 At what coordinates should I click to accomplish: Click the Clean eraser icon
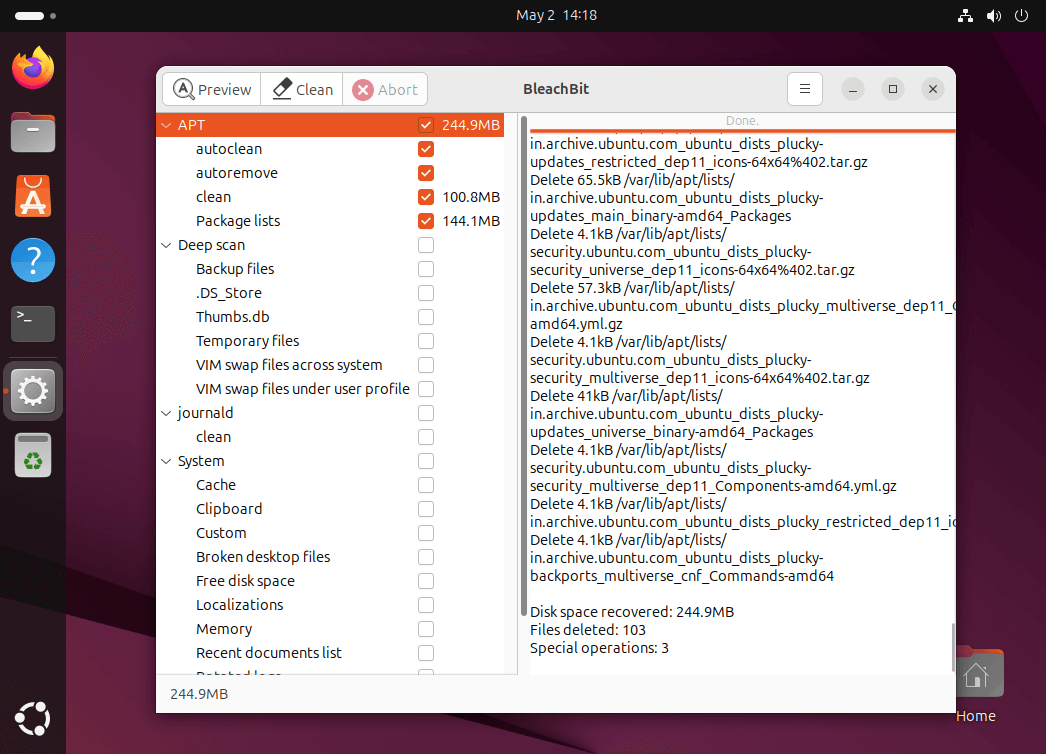click(x=282, y=89)
